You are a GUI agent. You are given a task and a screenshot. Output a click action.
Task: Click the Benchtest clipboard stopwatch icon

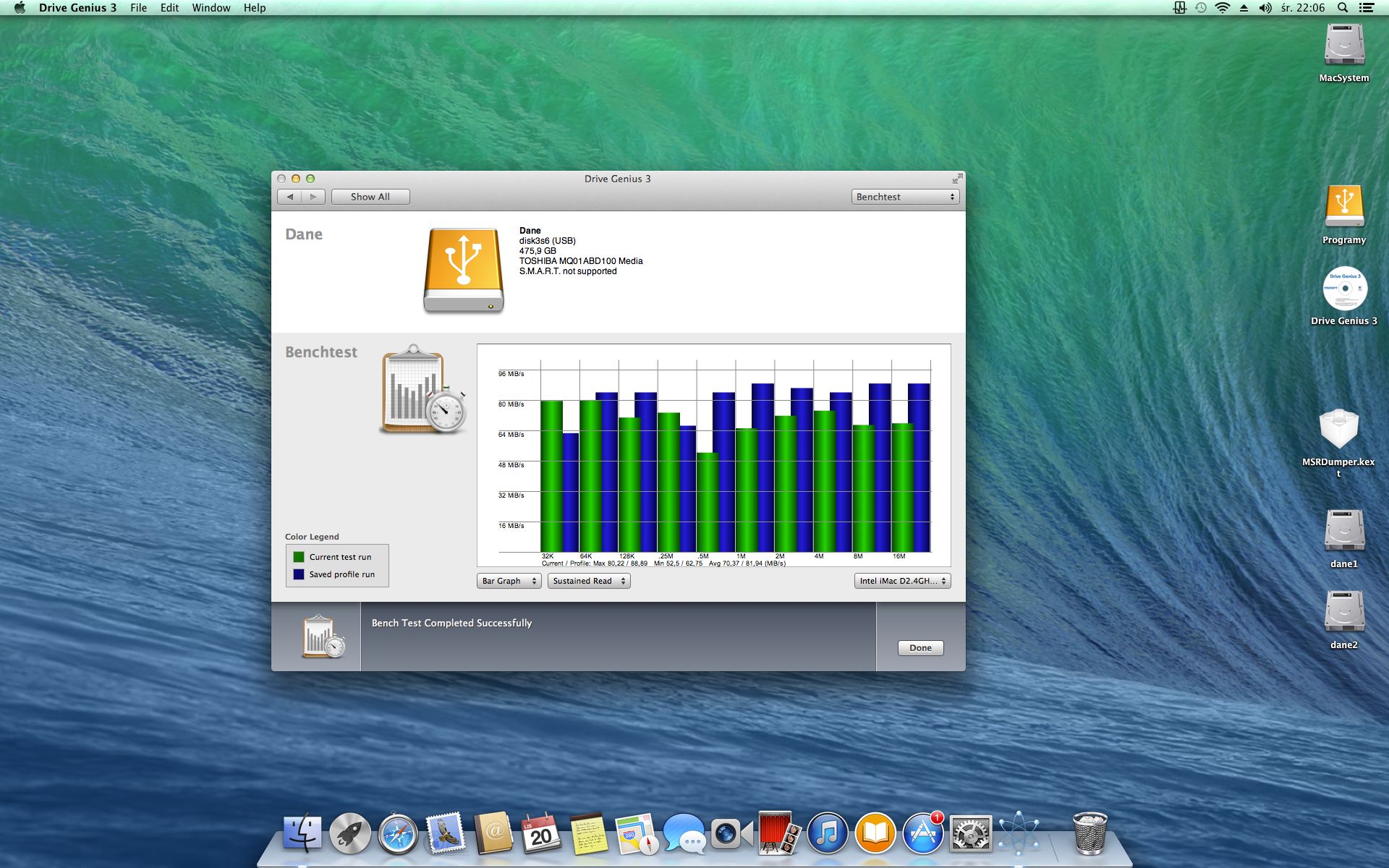pyautogui.click(x=423, y=389)
